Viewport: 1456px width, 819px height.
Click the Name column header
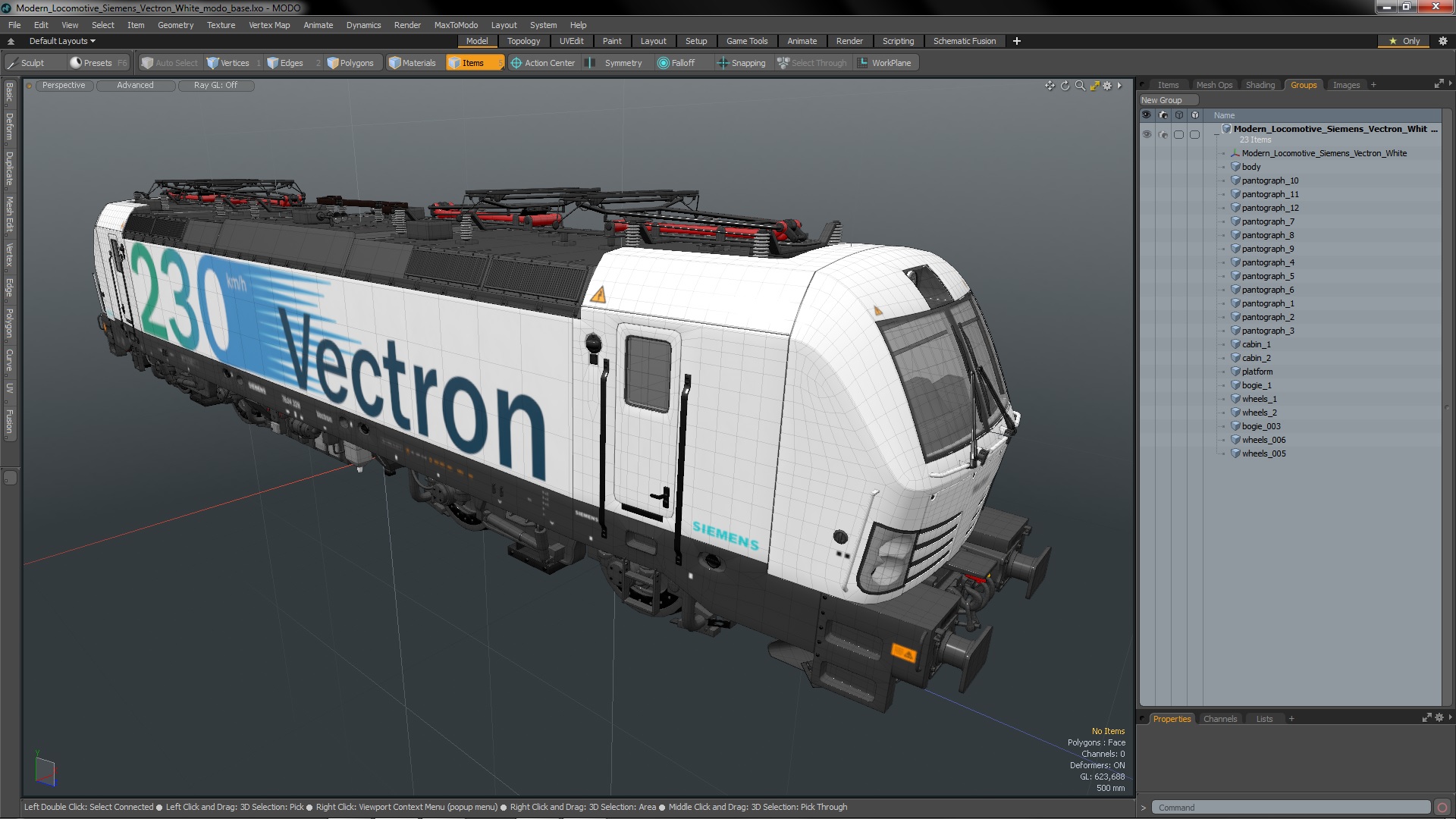tap(1224, 115)
